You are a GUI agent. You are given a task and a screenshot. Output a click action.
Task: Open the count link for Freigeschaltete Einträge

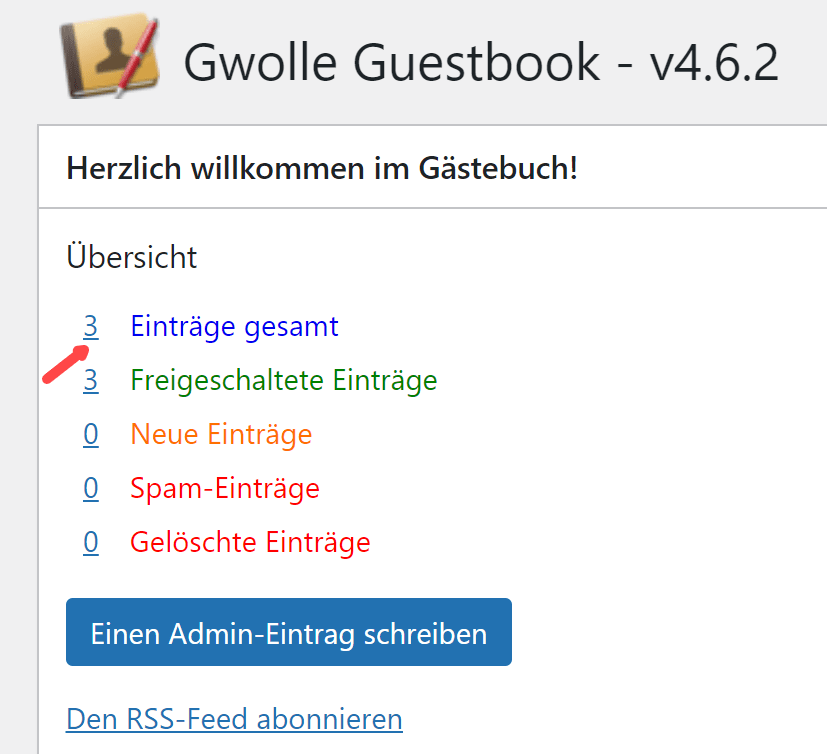pos(91,381)
